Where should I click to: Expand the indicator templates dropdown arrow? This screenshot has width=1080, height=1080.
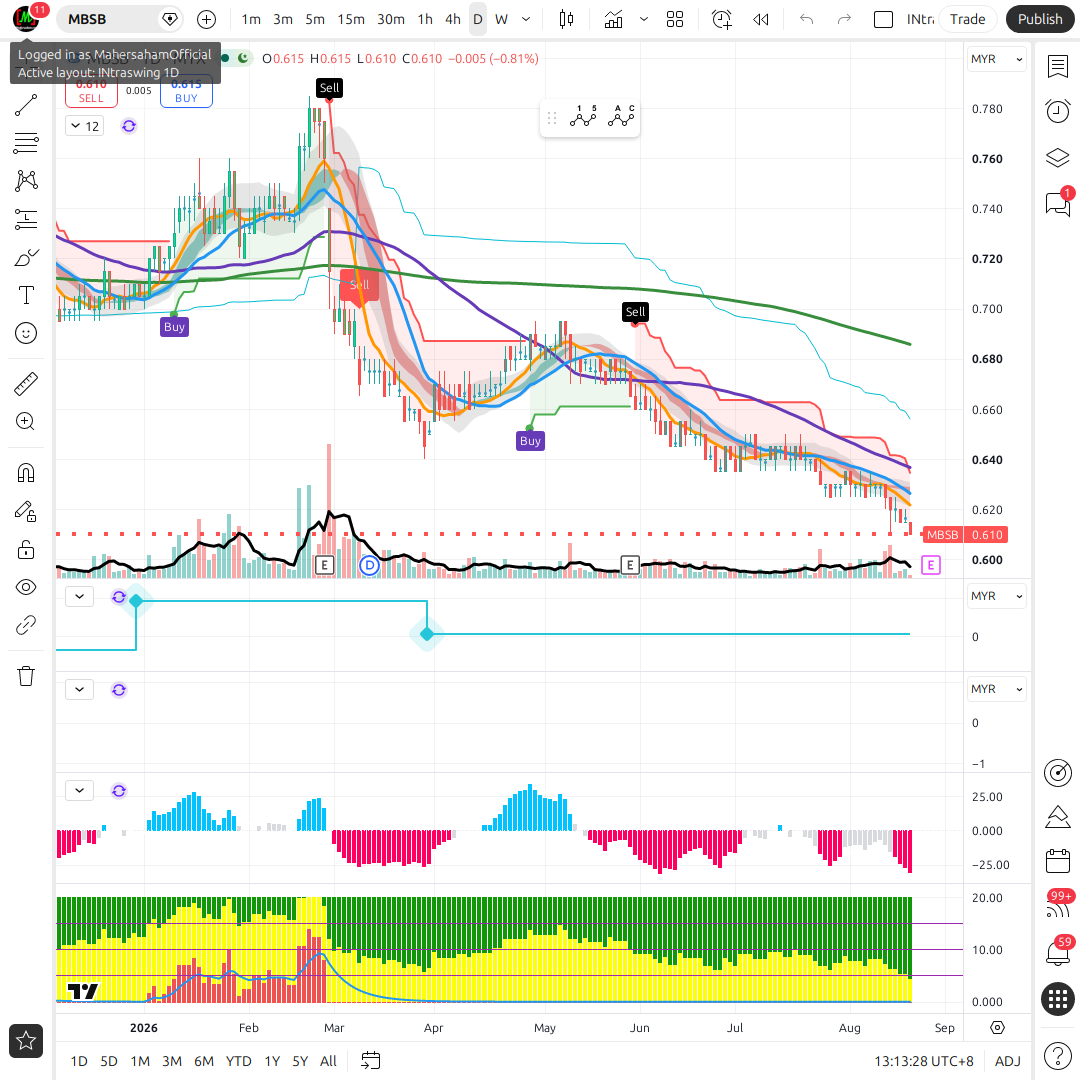click(x=644, y=19)
